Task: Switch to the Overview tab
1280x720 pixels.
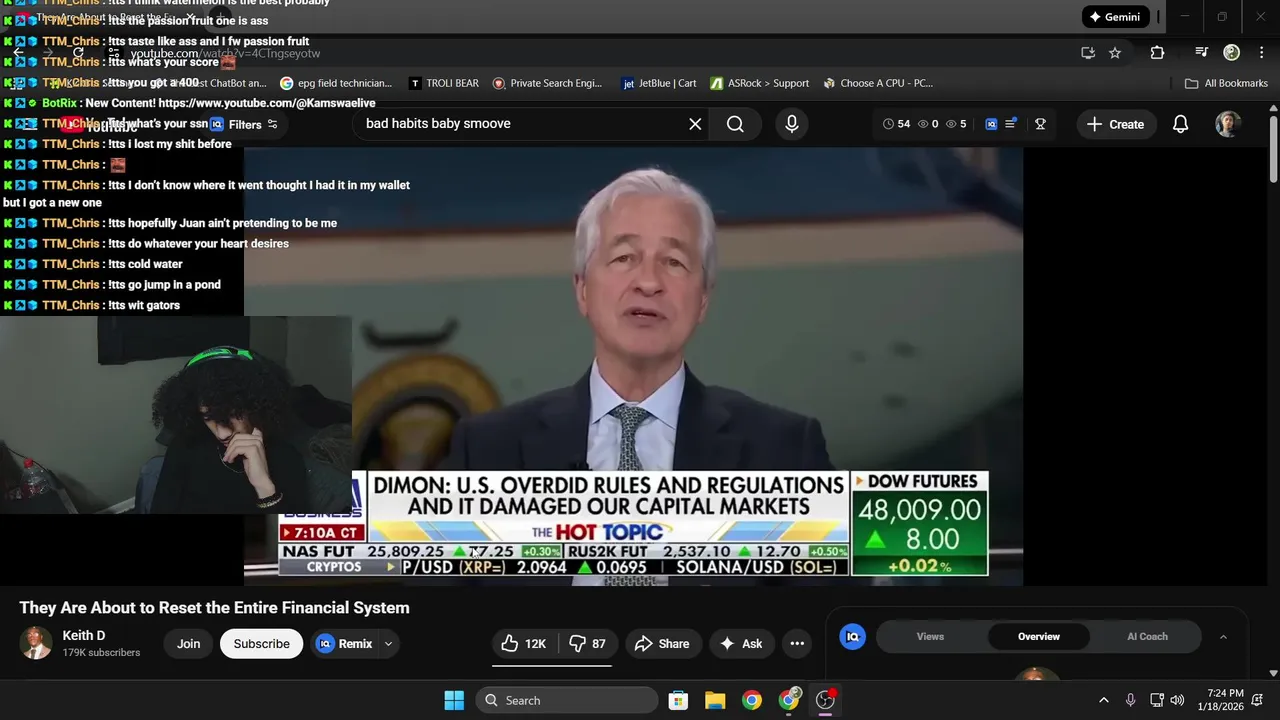Action: pyautogui.click(x=1039, y=636)
